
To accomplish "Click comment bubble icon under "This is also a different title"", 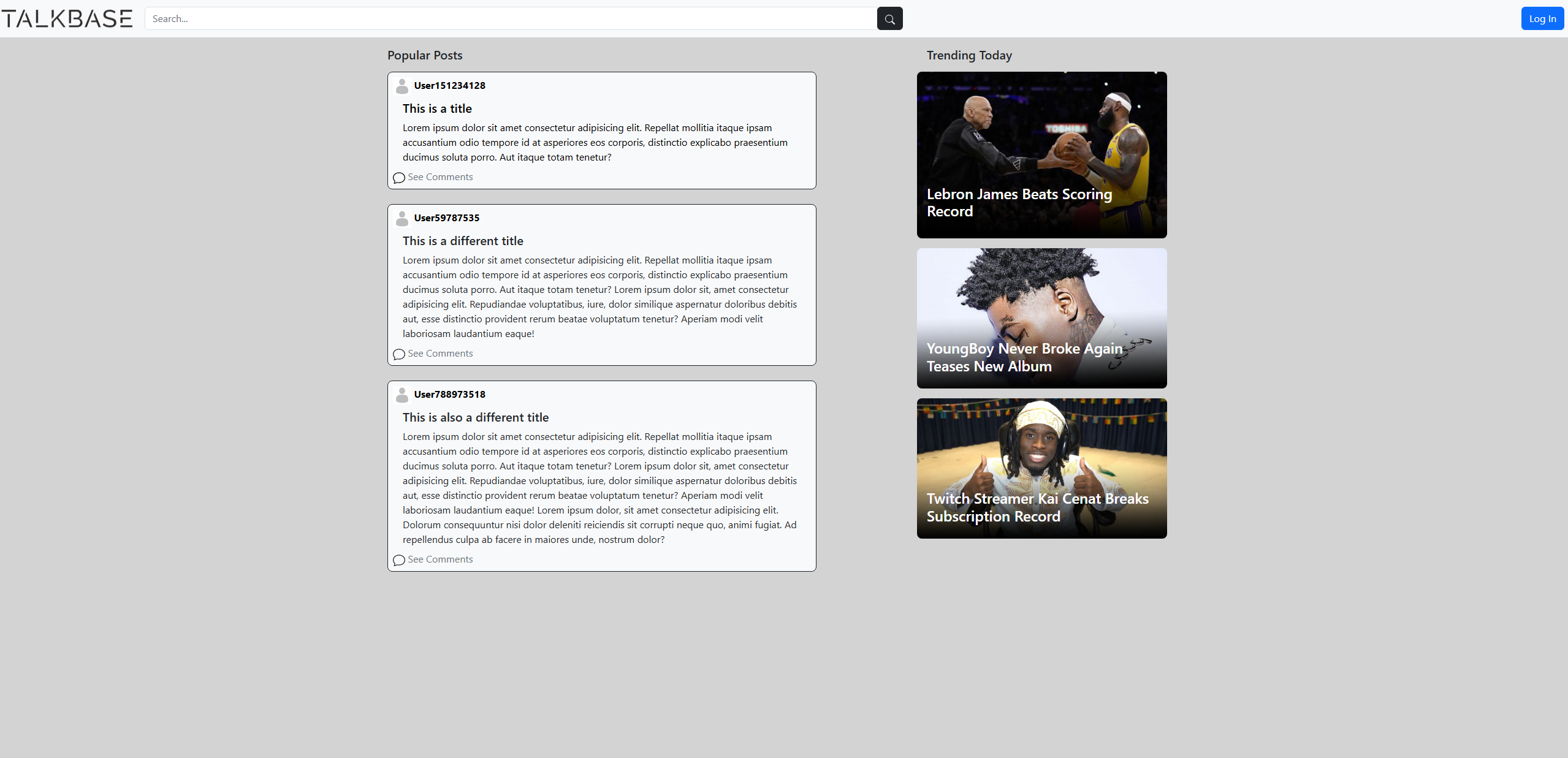I will coord(399,560).
